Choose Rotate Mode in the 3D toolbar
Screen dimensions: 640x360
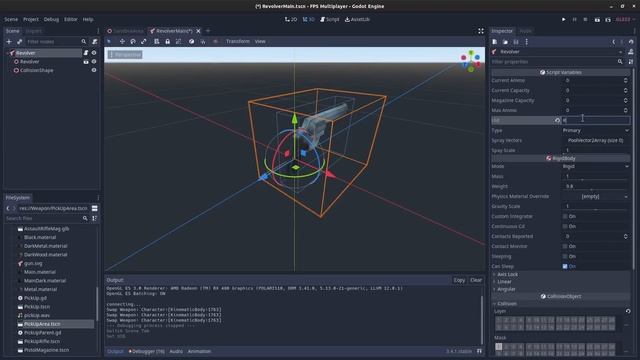click(133, 41)
